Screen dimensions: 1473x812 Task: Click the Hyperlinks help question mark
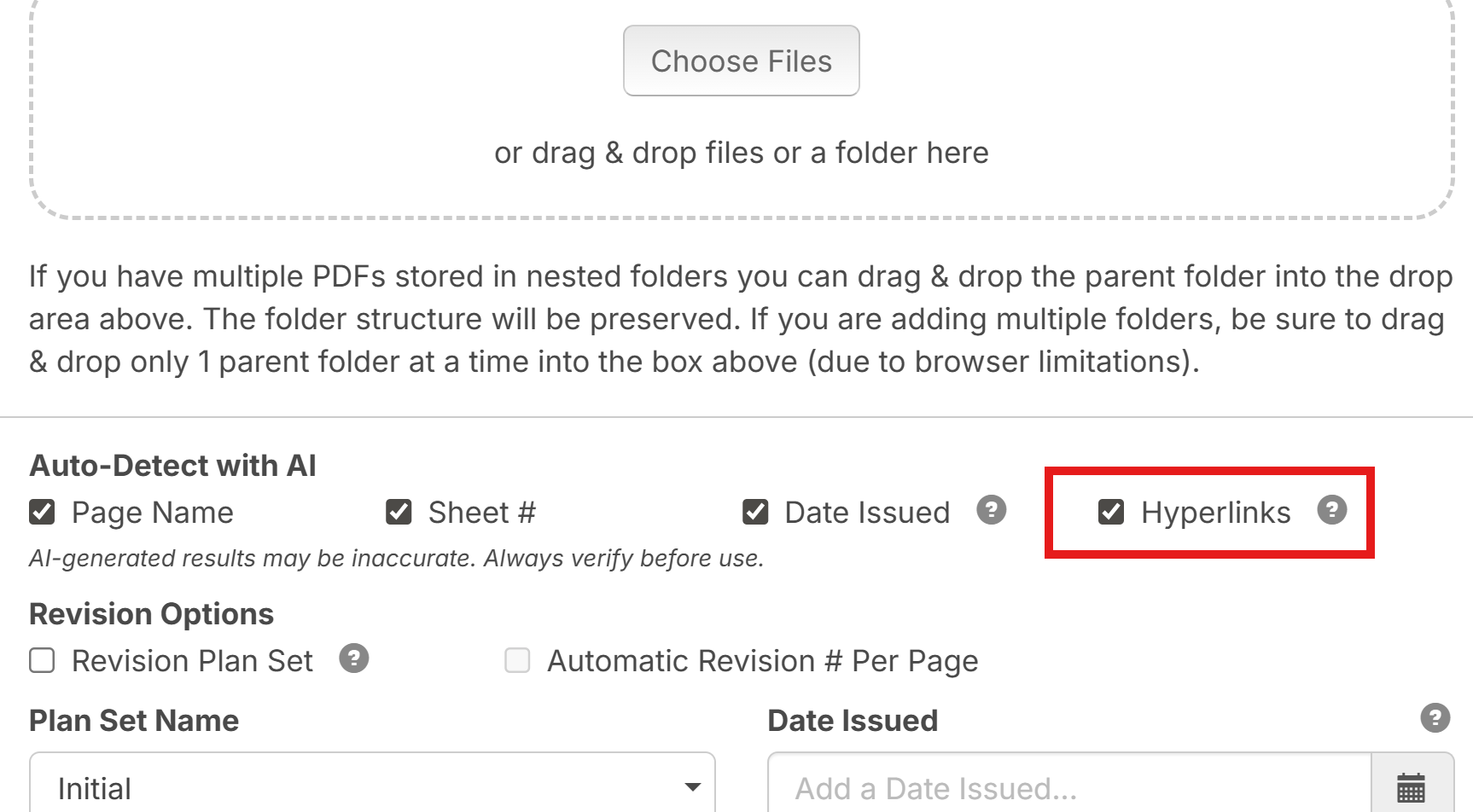click(x=1331, y=510)
